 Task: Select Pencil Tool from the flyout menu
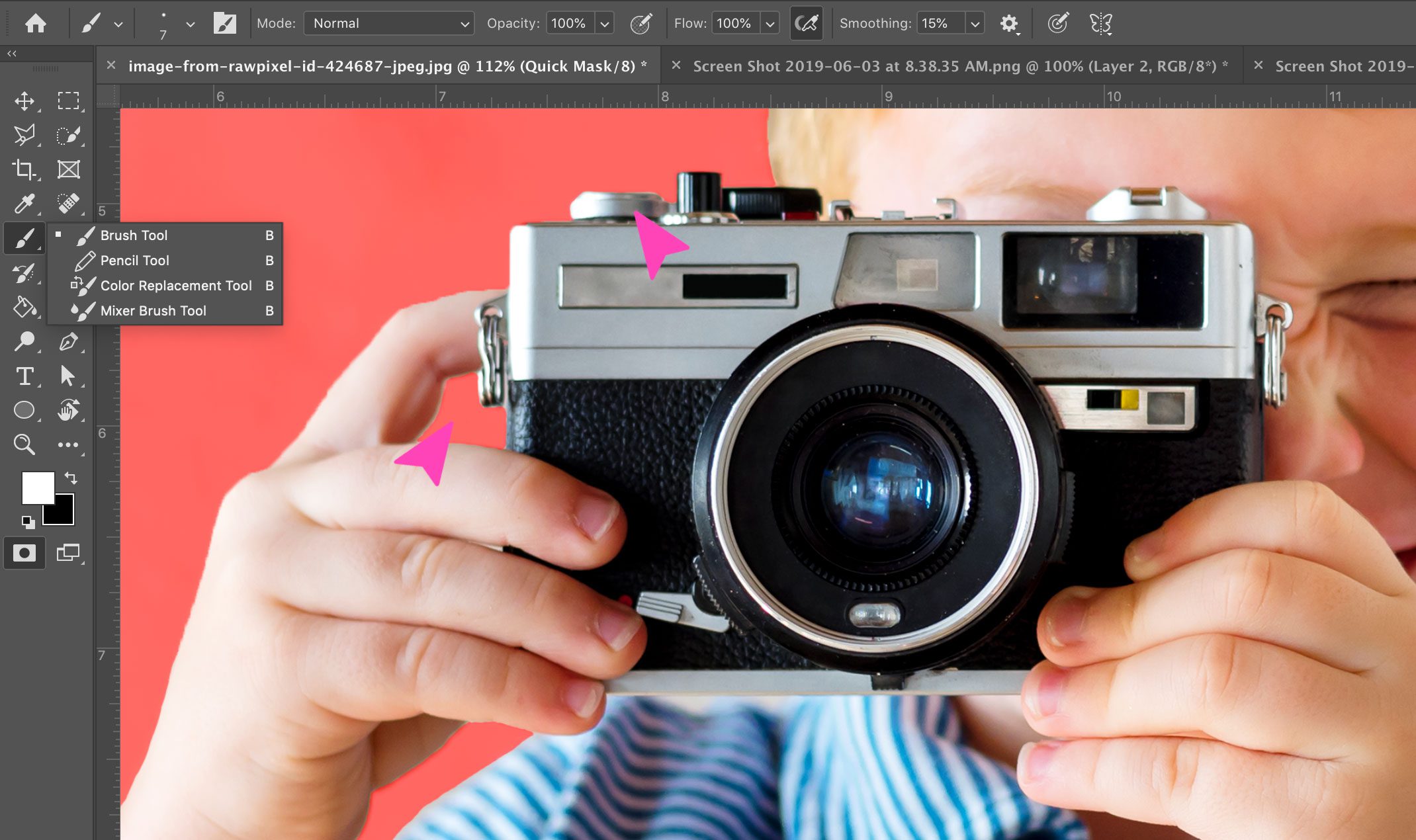[135, 260]
